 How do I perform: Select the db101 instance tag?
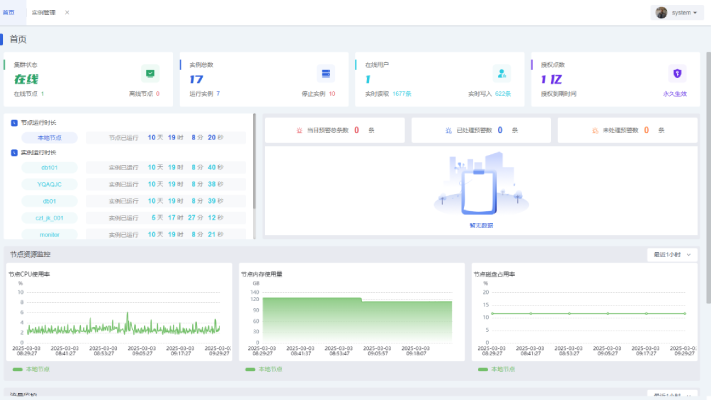(49, 167)
